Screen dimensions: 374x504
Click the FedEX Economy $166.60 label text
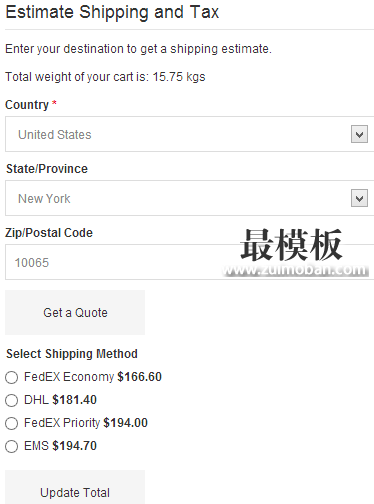93,377
